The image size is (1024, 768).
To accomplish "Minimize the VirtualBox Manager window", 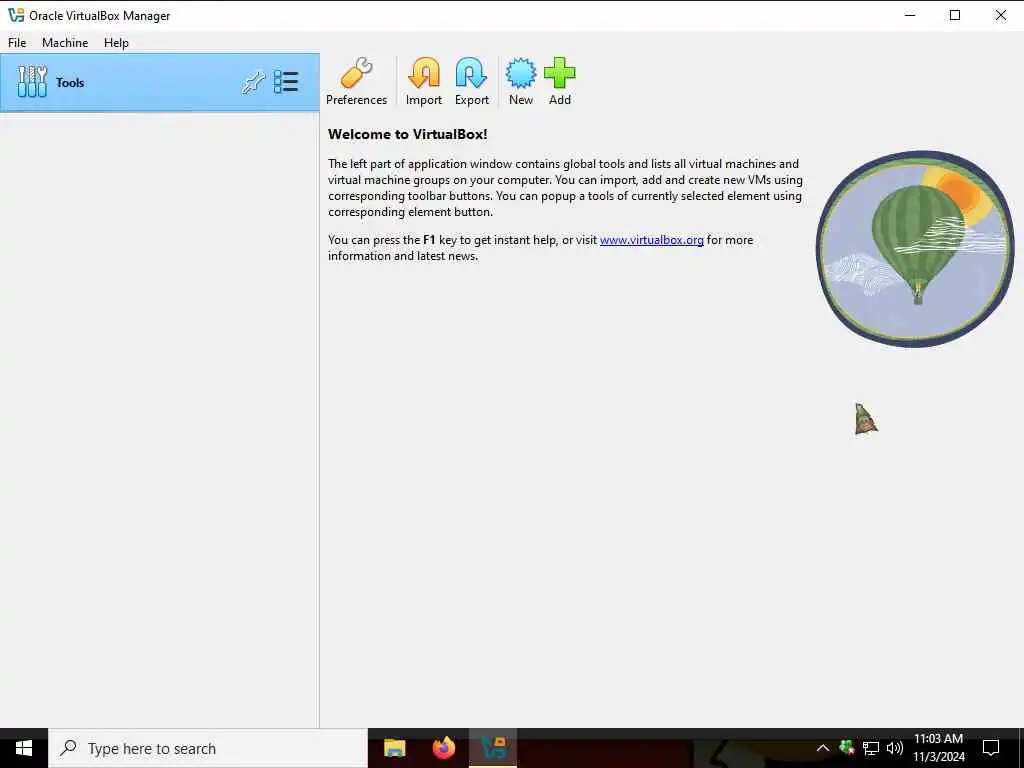I will (x=910, y=15).
